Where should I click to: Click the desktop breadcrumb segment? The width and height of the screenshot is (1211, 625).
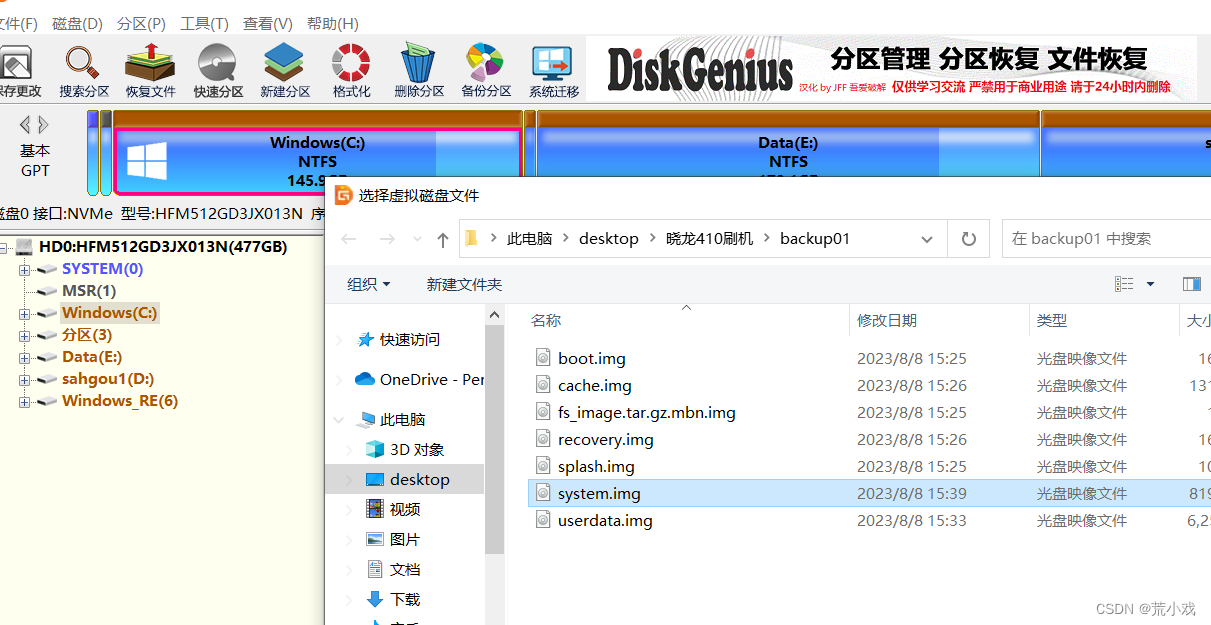[x=608, y=239]
